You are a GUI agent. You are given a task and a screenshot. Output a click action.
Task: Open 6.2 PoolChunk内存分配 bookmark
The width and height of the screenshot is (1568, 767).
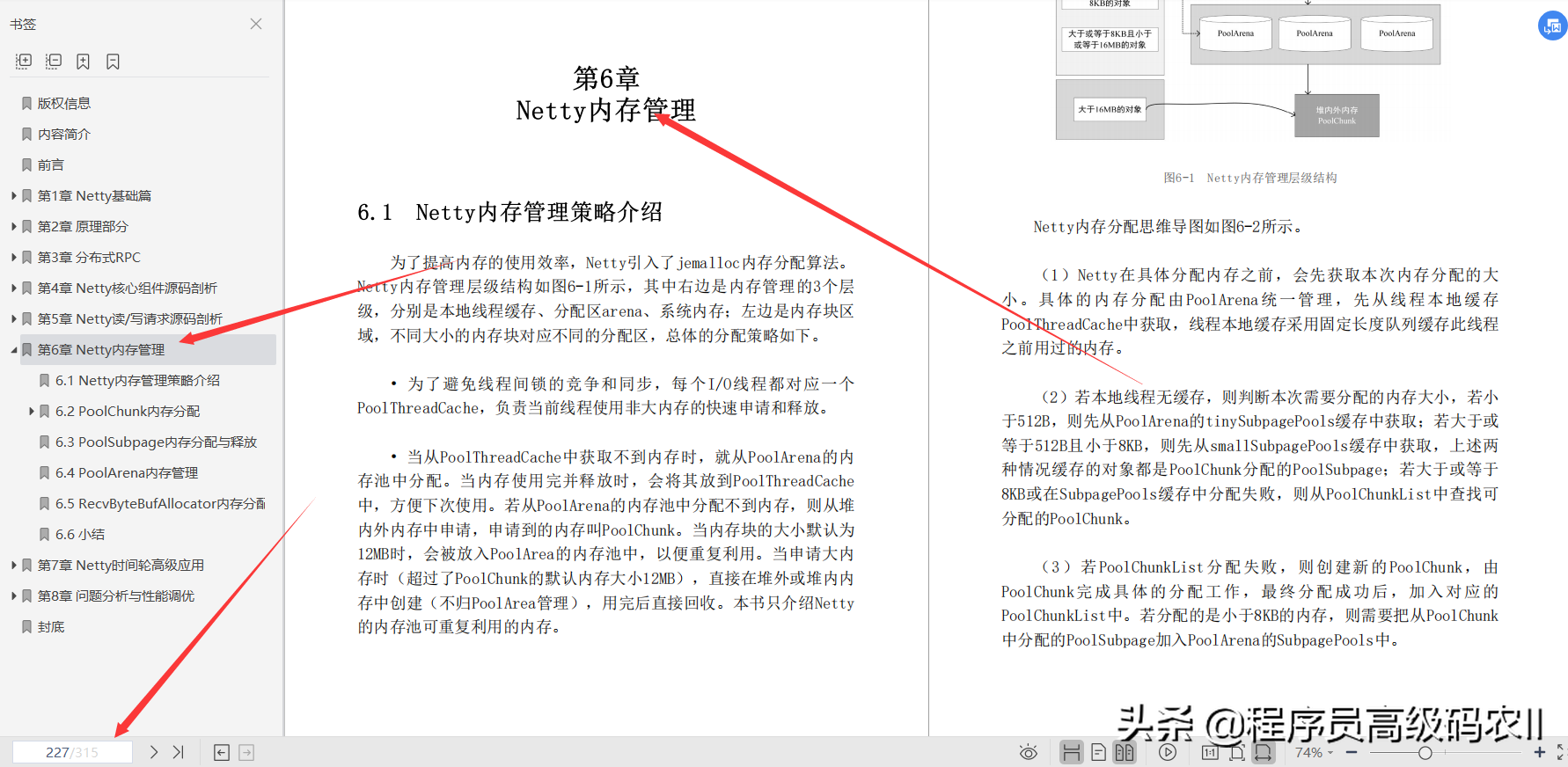point(128,411)
